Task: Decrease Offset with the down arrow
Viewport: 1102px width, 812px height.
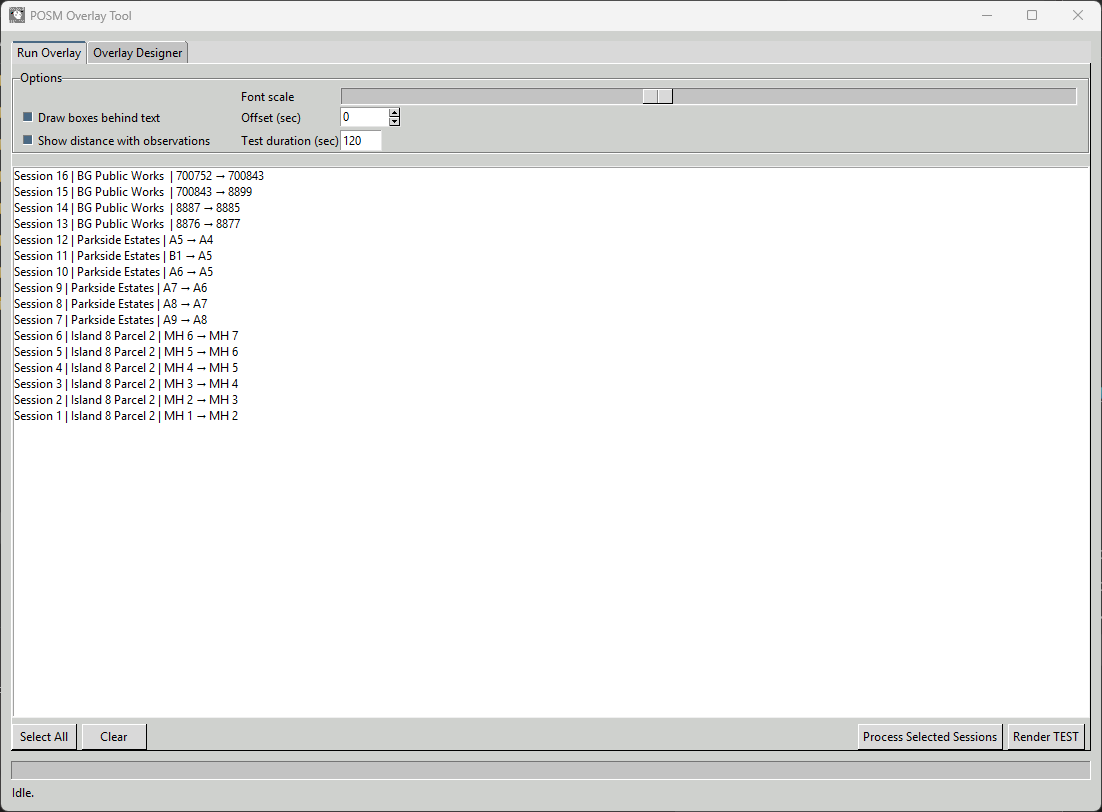Action: tap(394, 122)
